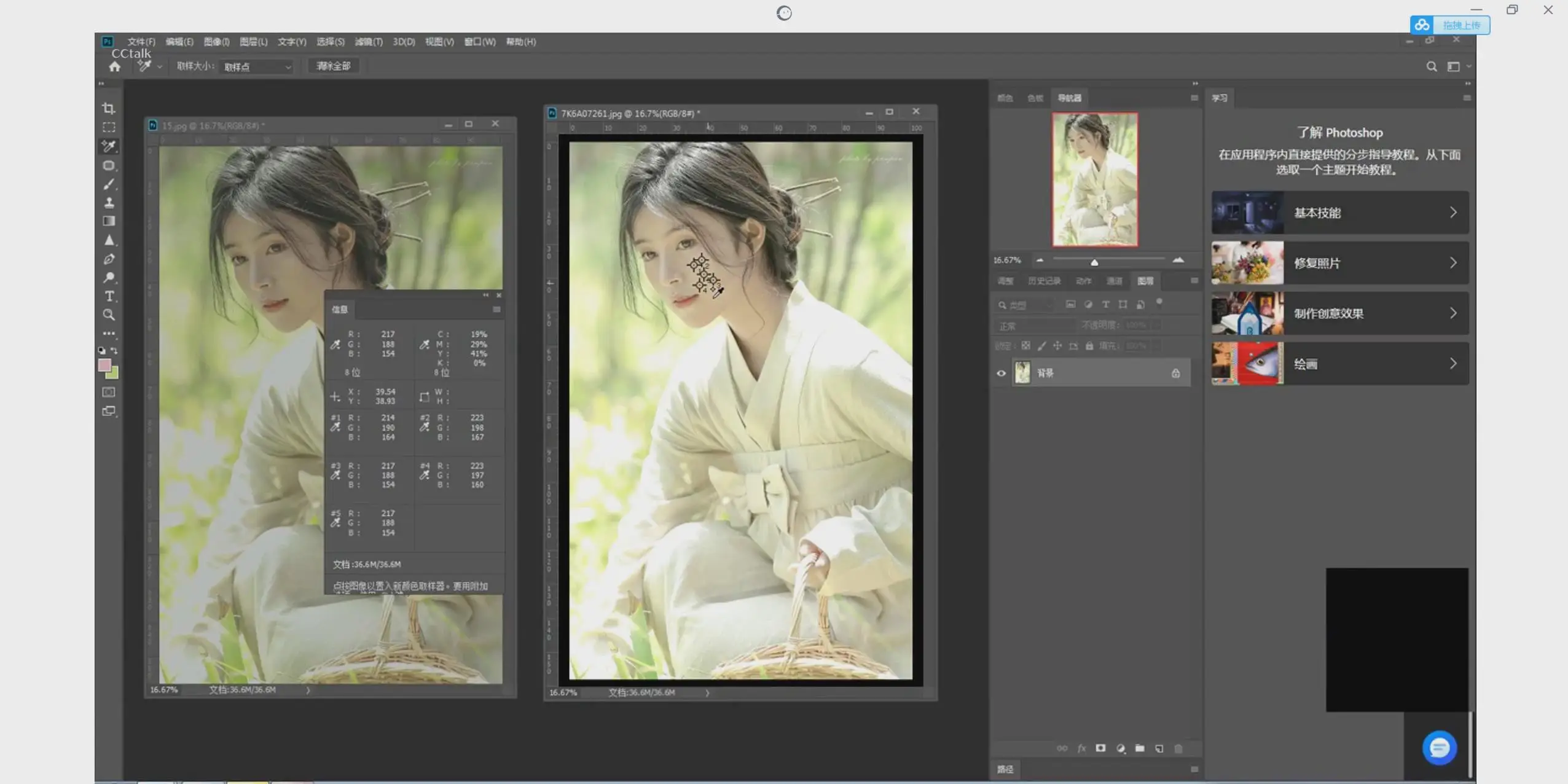
Task: Open the Photoshop home screen icon
Action: coord(114,66)
